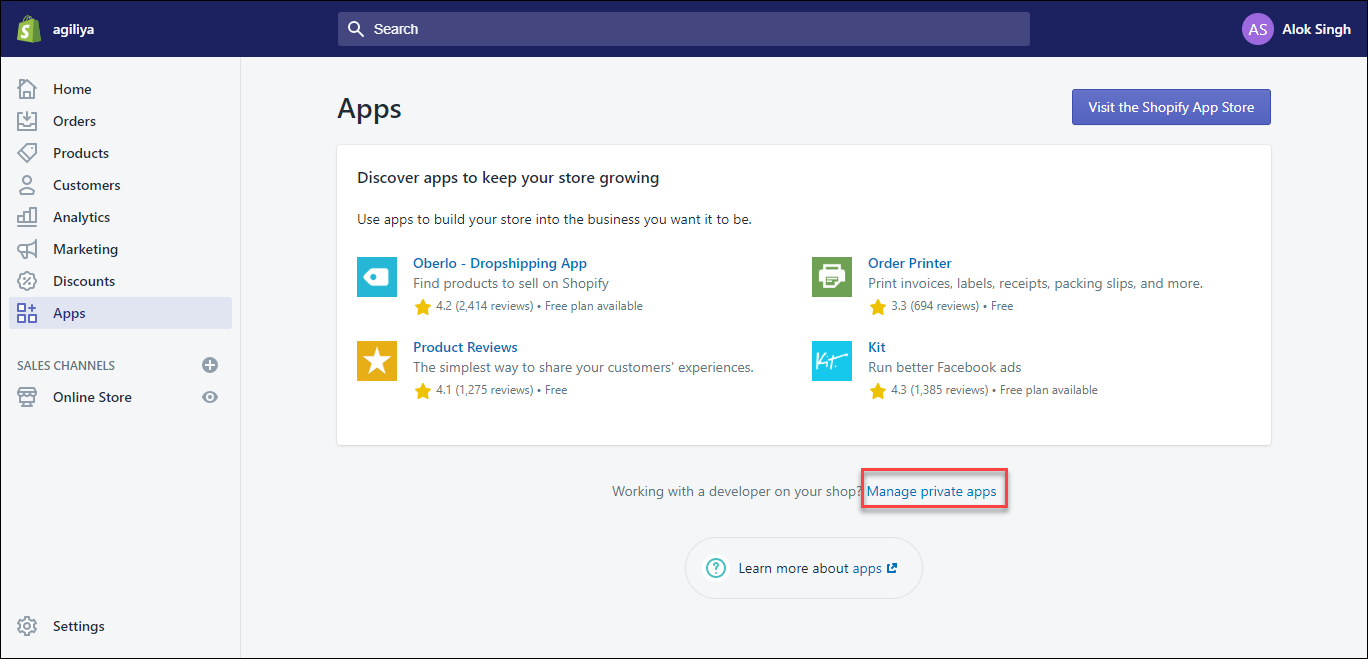The height and width of the screenshot is (659, 1368).
Task: Open the Alok Singh account menu
Action: (1297, 28)
